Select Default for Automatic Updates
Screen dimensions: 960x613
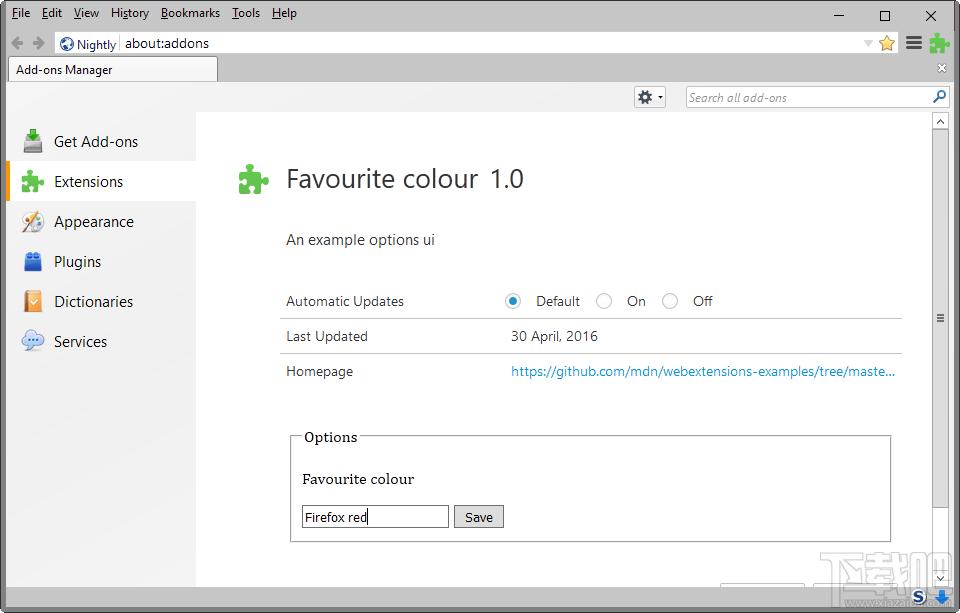(x=513, y=301)
